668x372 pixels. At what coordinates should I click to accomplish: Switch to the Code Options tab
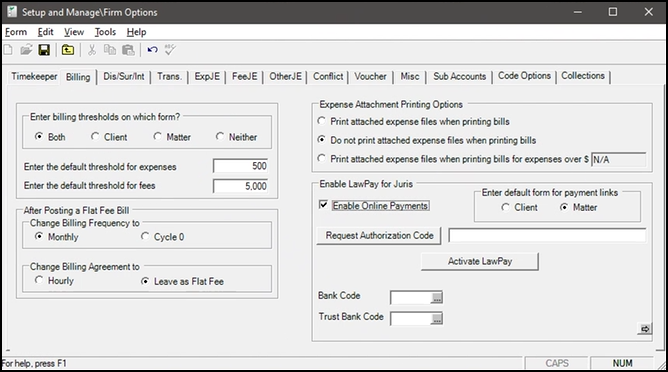click(x=524, y=76)
